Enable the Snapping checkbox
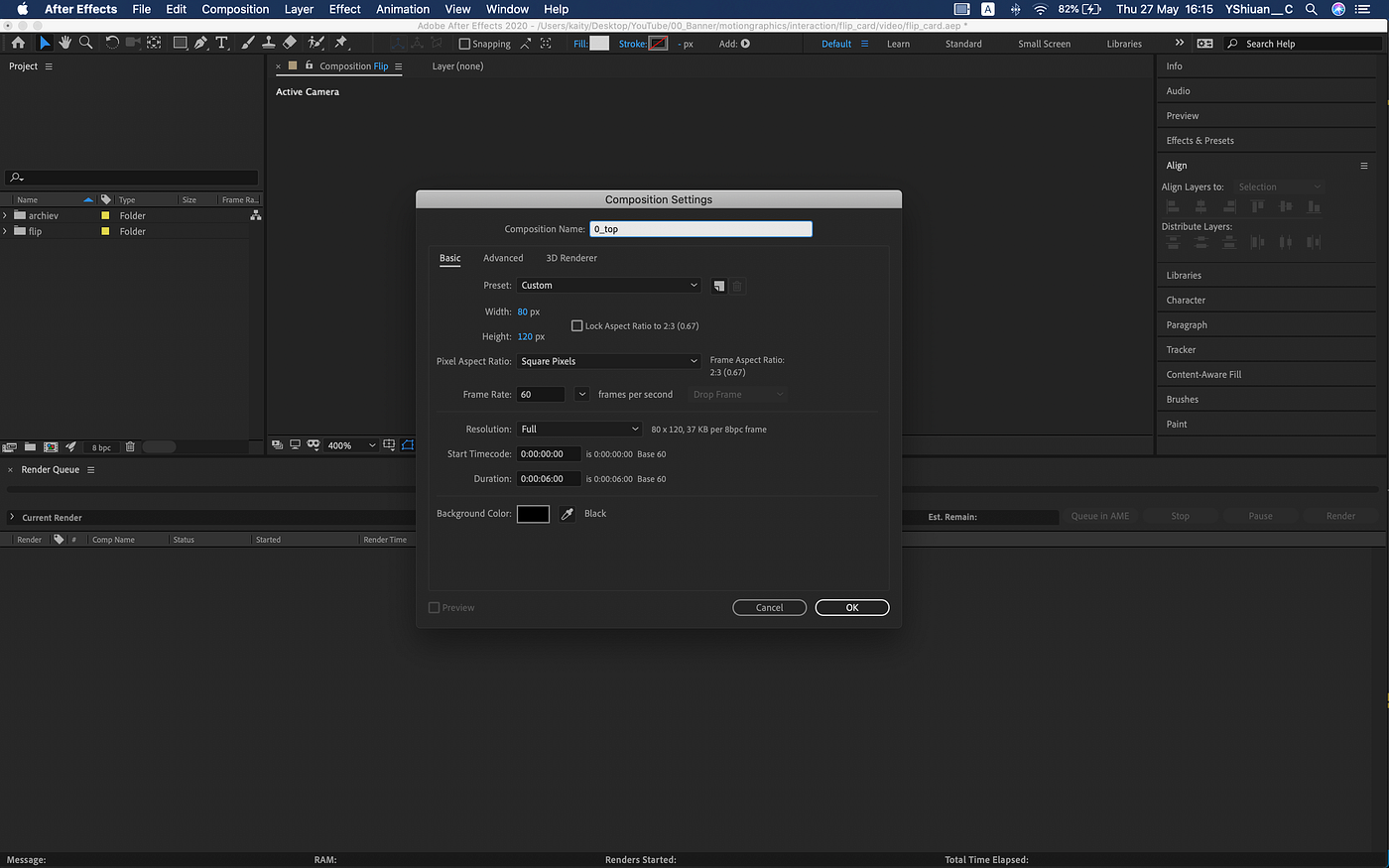Screen dimensions: 1389x868 click(x=464, y=44)
